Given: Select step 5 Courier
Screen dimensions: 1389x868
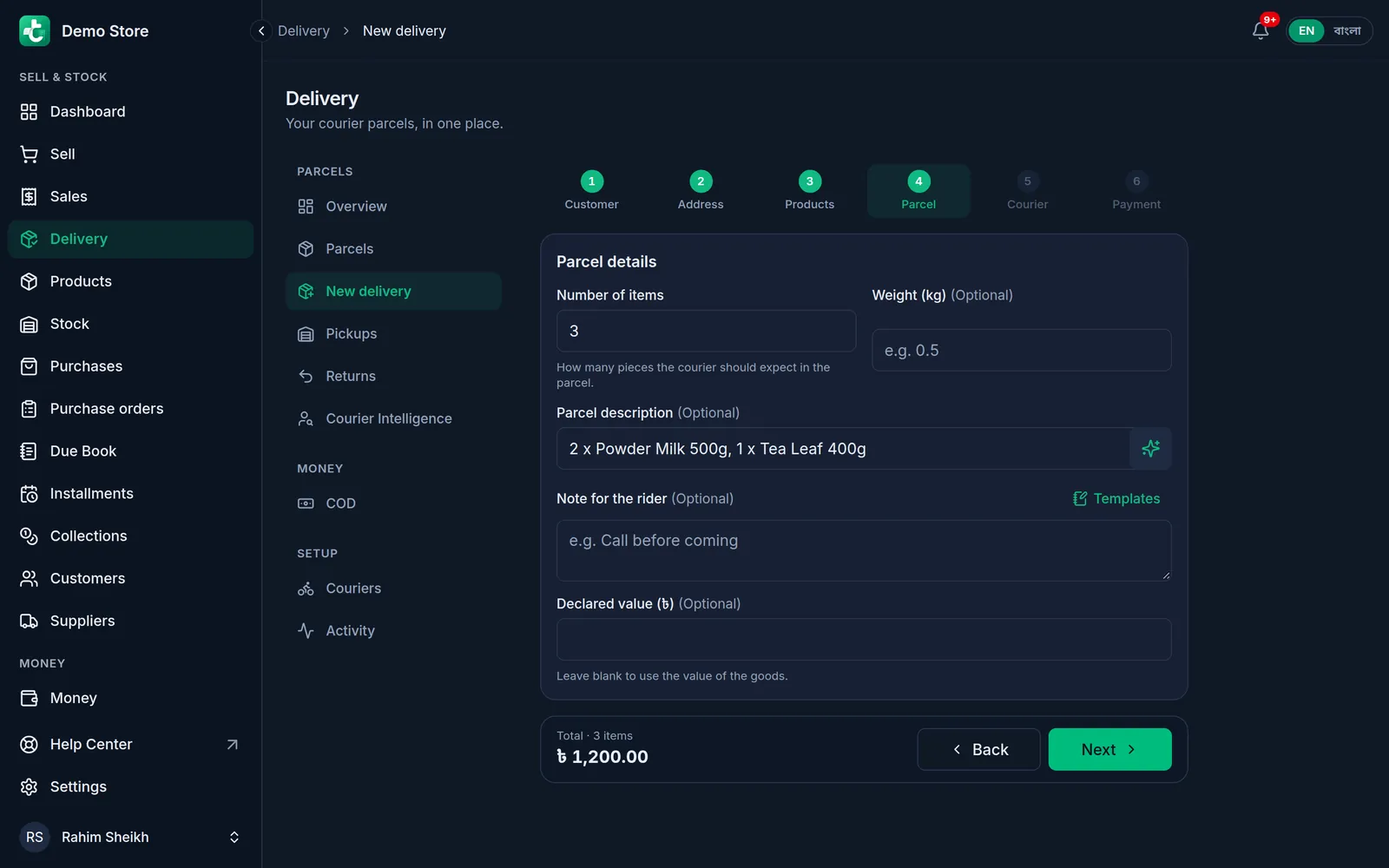Looking at the screenshot, I should coord(1027,191).
